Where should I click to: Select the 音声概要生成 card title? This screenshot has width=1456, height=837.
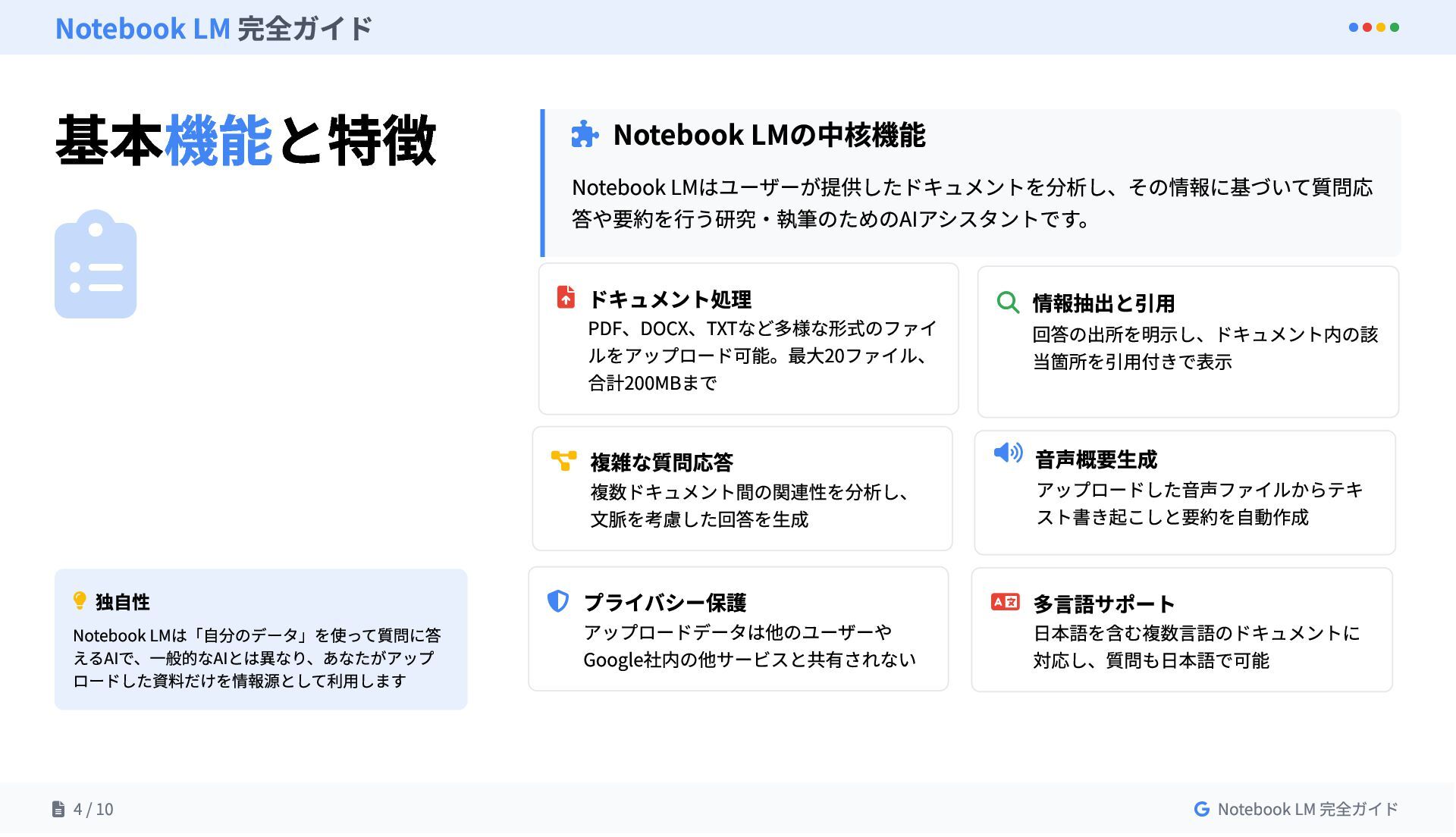pos(1096,459)
